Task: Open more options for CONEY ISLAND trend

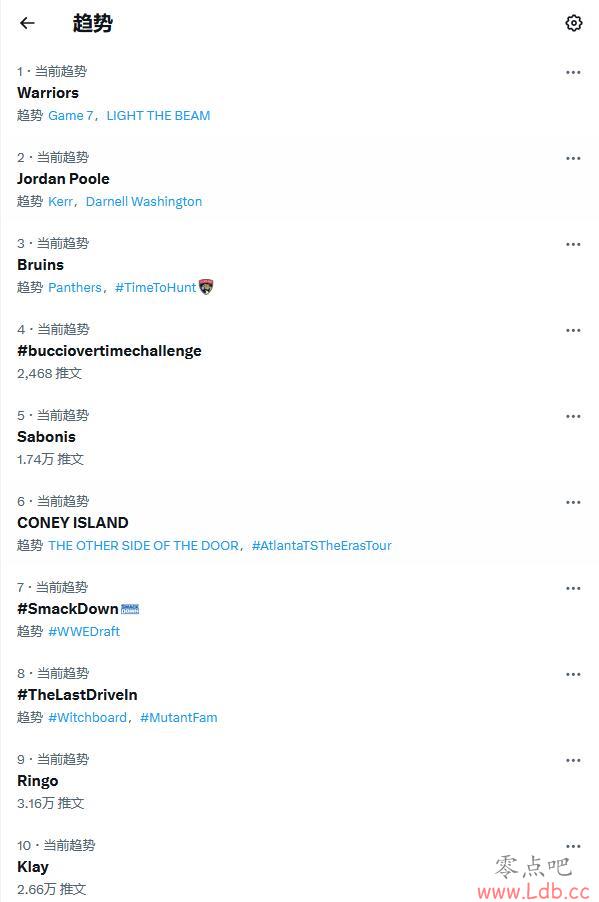Action: click(x=573, y=502)
